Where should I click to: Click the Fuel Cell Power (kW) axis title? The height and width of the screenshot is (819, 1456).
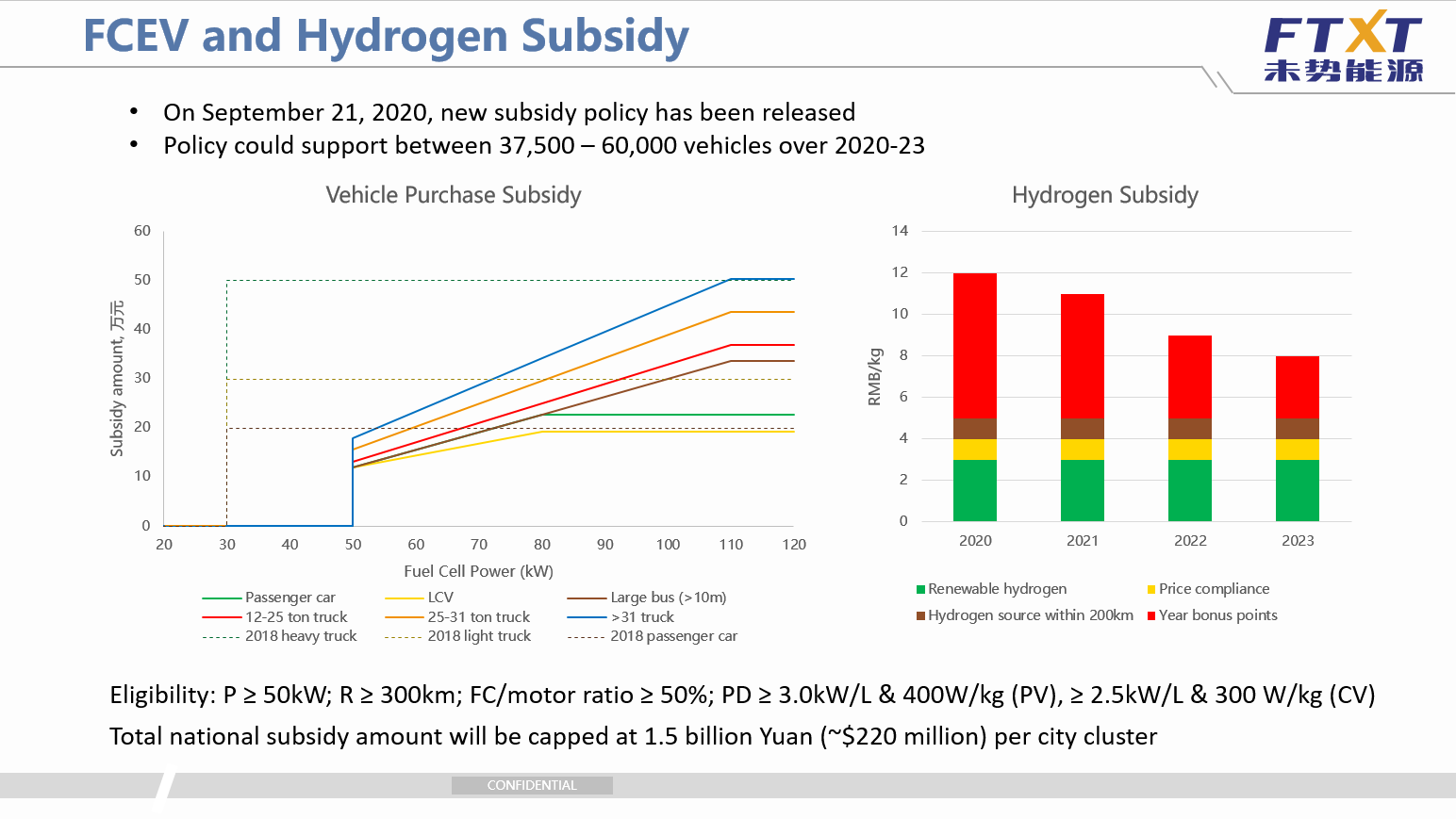(479, 571)
